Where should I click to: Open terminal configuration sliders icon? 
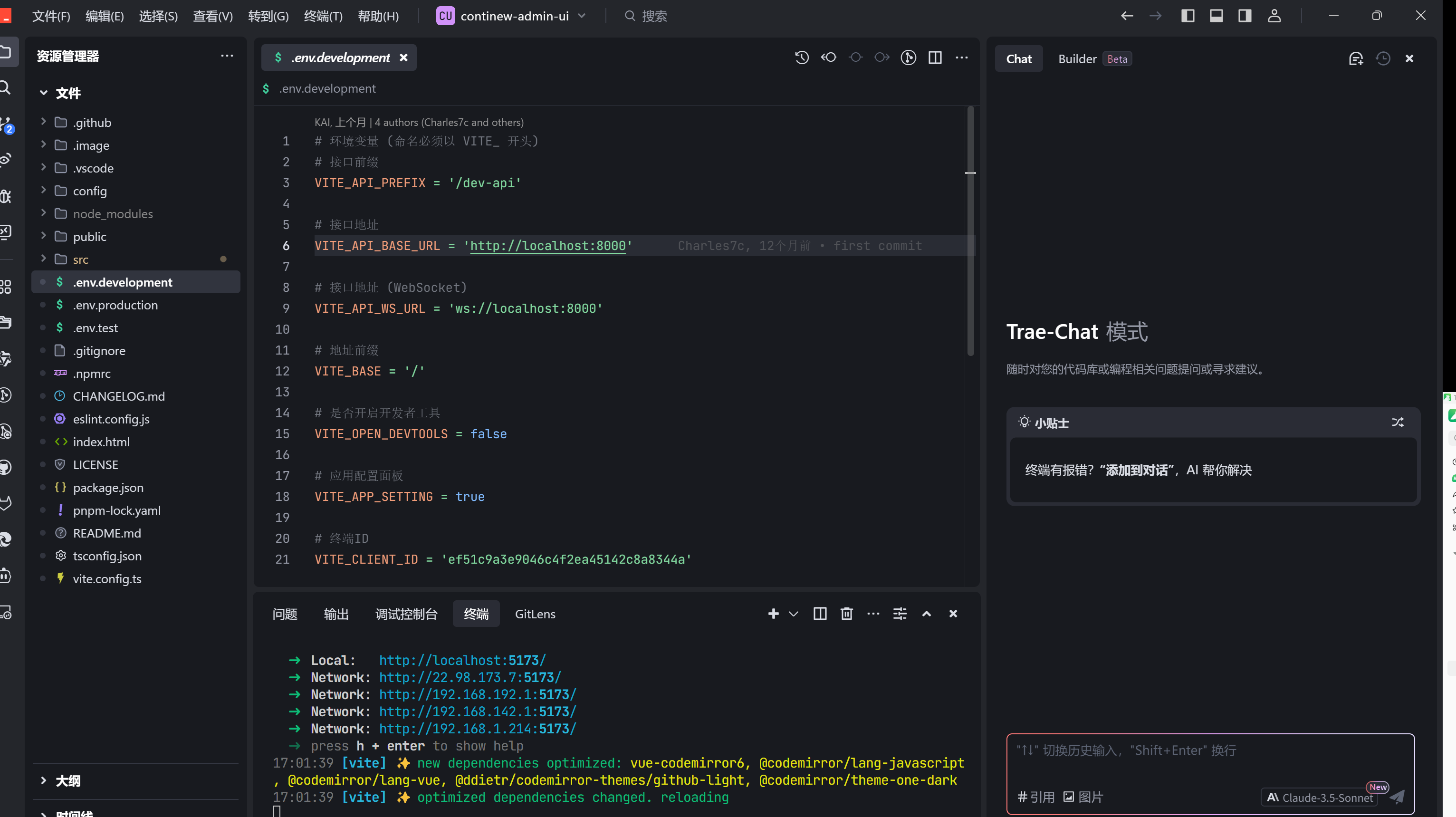coord(899,614)
